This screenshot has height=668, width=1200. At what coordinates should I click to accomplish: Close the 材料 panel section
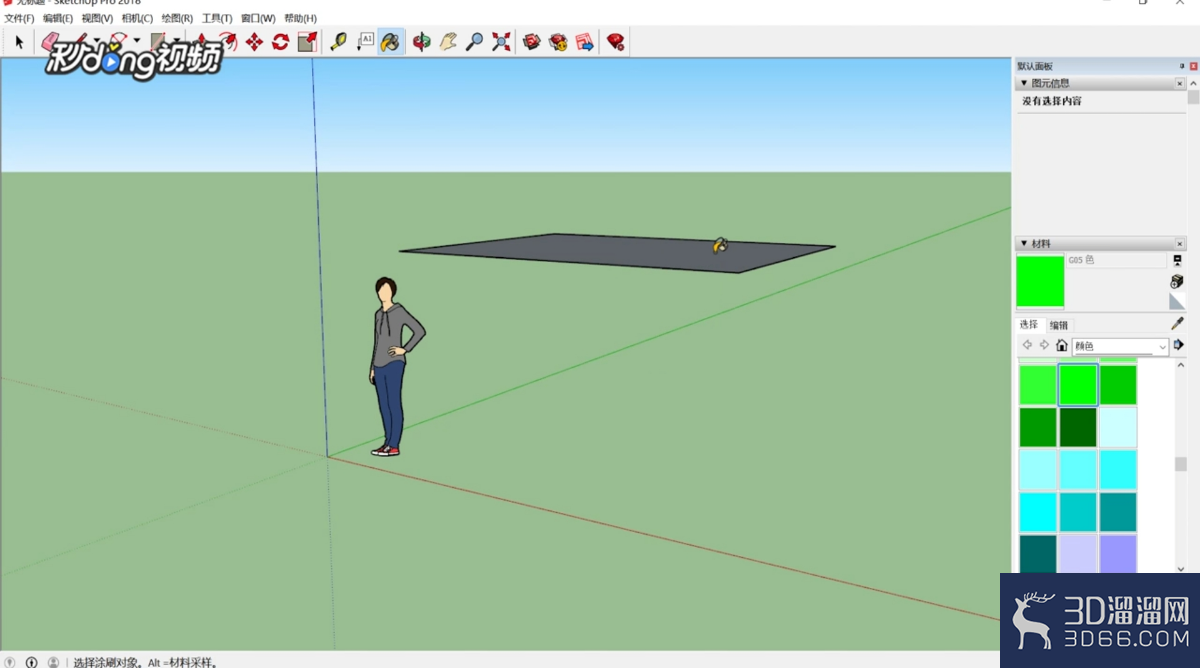(x=1180, y=243)
